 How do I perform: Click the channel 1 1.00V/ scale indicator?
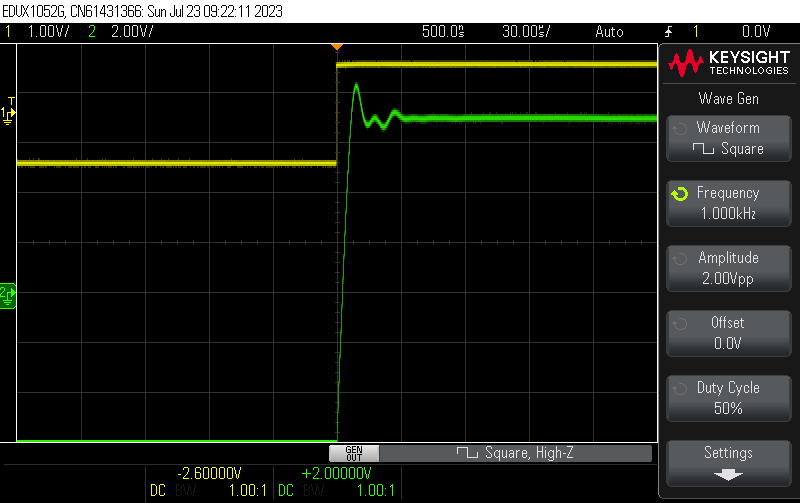point(47,31)
